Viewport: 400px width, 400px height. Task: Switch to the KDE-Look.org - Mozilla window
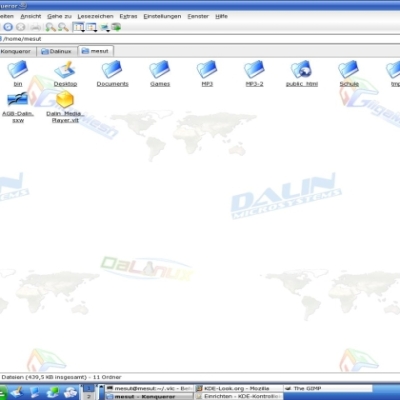239,388
